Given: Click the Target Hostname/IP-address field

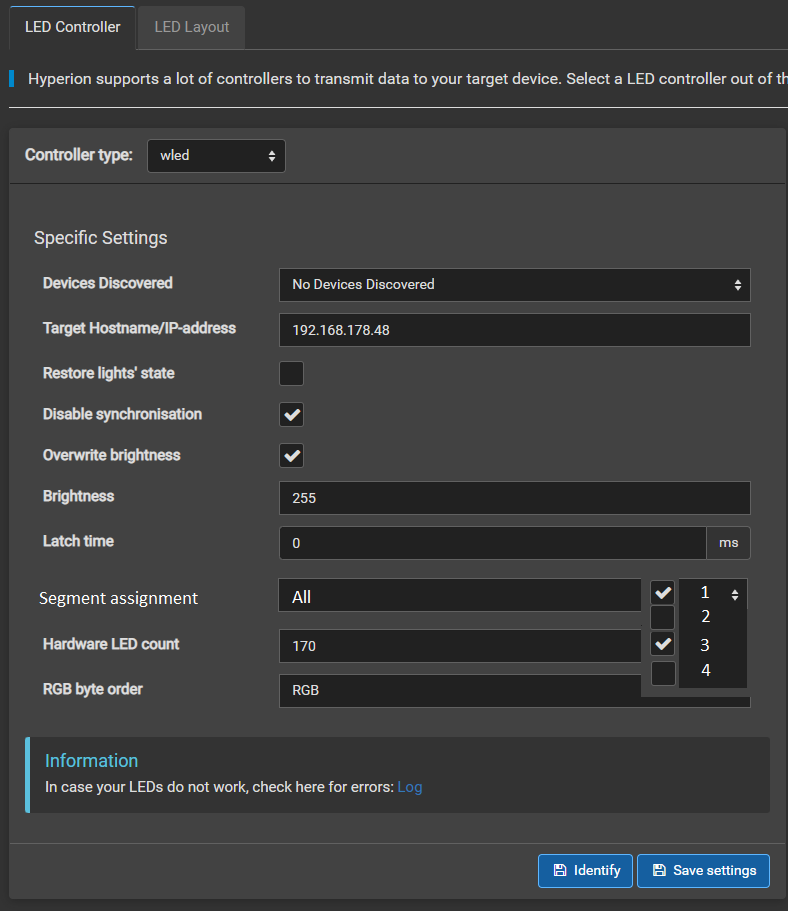Looking at the screenshot, I should coord(514,329).
